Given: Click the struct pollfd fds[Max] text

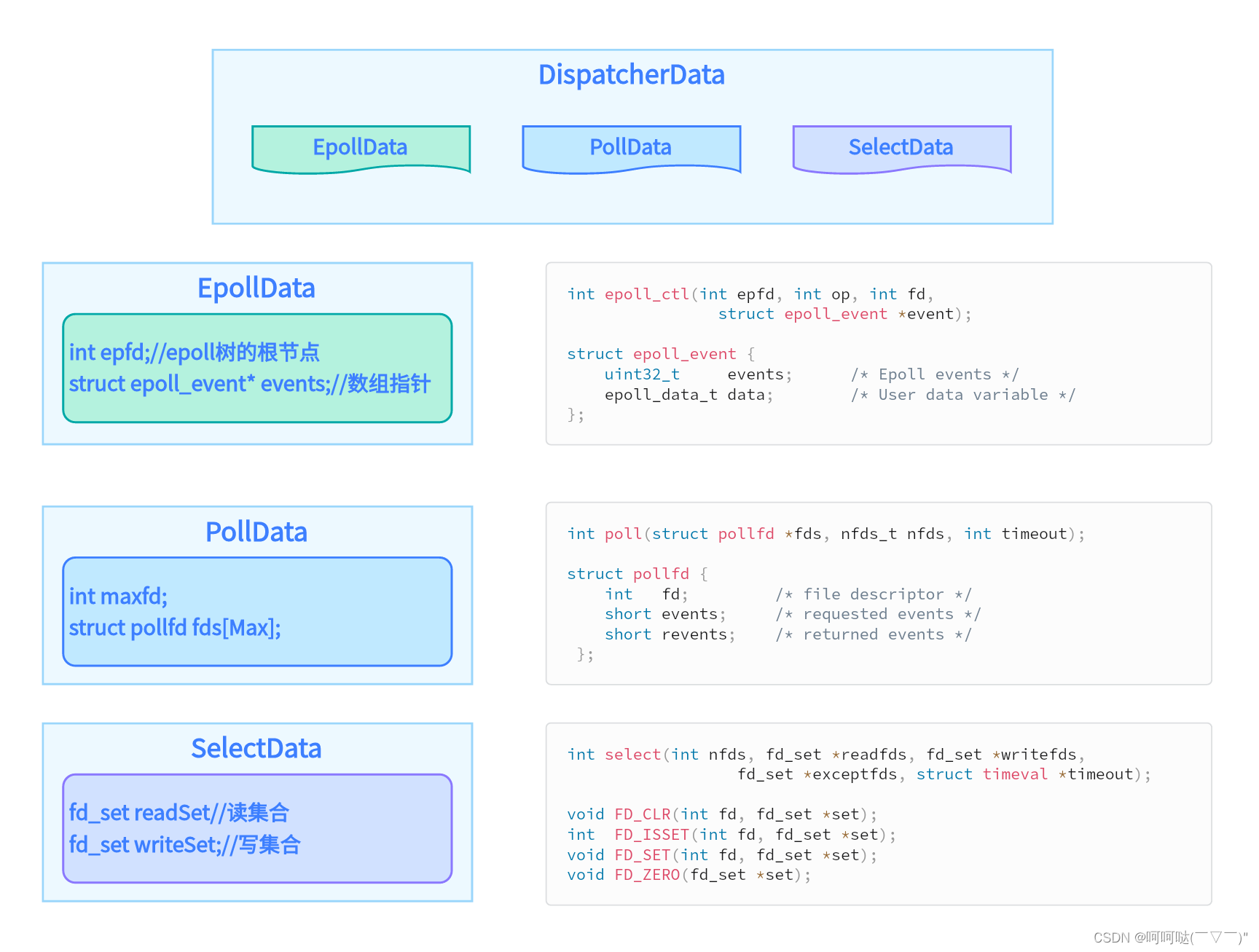Looking at the screenshot, I should (x=174, y=627).
